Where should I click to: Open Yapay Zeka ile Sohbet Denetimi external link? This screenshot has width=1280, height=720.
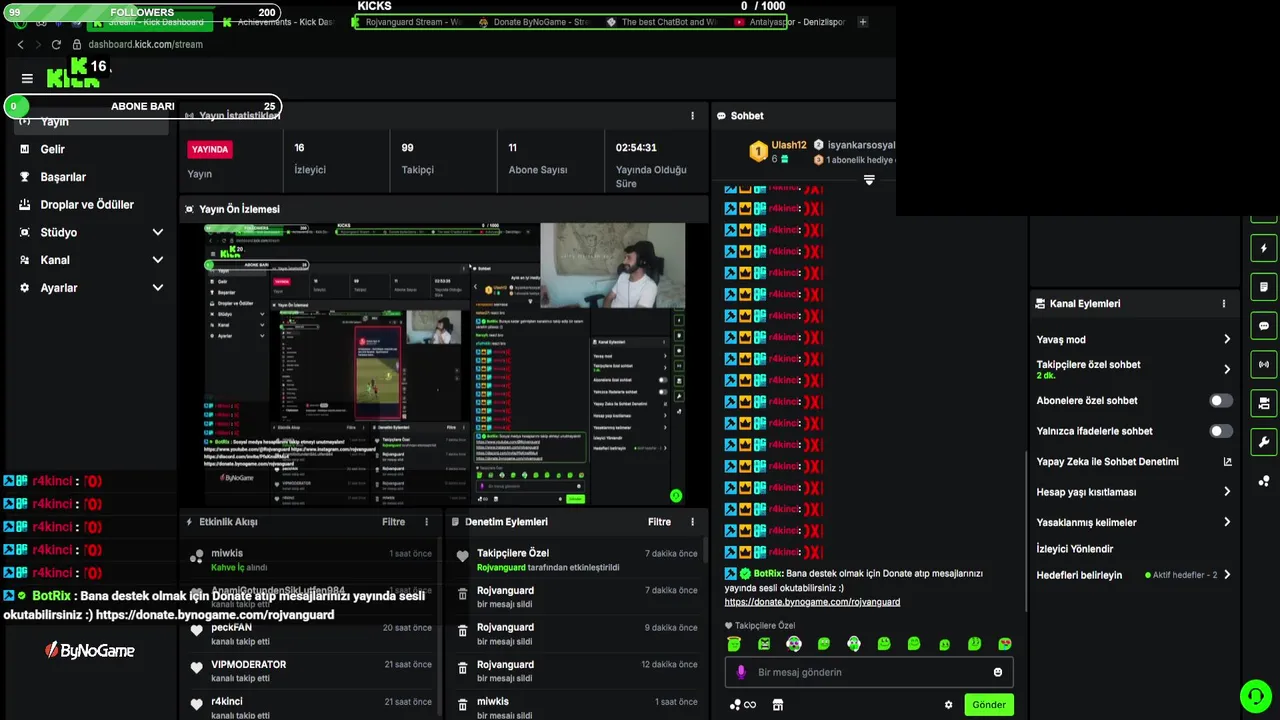(1227, 462)
